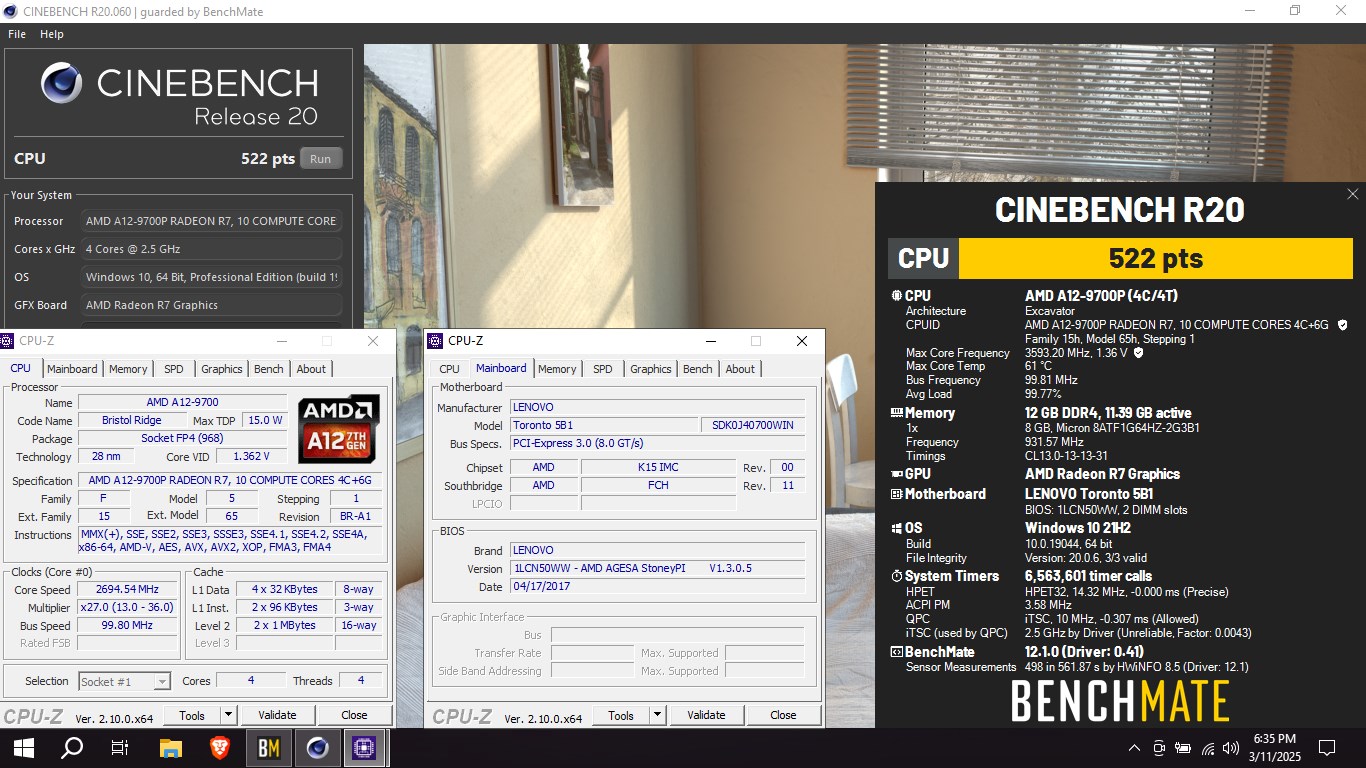1366x768 pixels.
Task: Open battery status in system tray
Action: click(1183, 748)
